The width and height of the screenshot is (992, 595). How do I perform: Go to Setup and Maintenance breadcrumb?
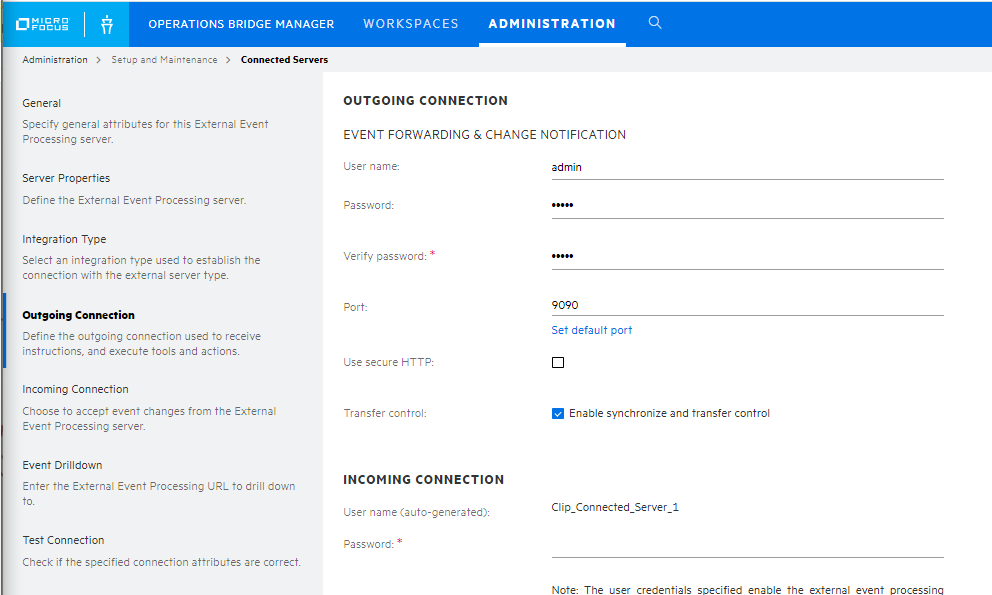(164, 60)
